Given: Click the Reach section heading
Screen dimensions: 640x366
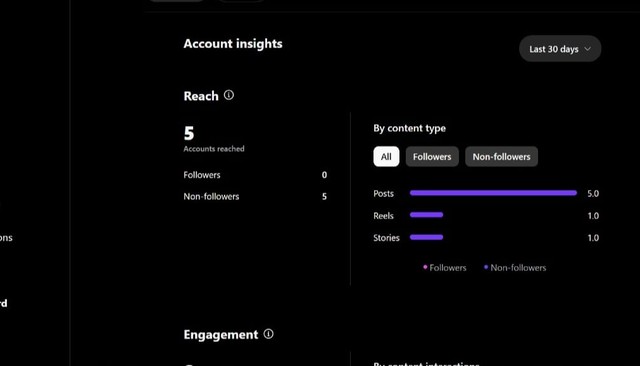Looking at the screenshot, I should [x=201, y=96].
